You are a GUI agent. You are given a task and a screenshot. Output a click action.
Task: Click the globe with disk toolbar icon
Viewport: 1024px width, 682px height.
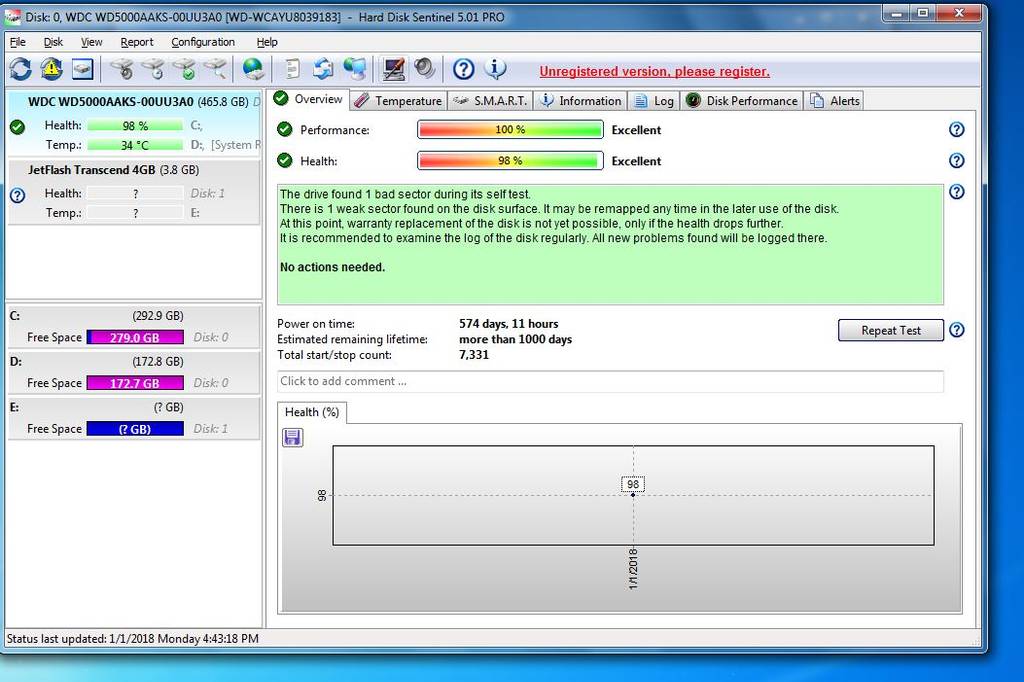[x=254, y=69]
